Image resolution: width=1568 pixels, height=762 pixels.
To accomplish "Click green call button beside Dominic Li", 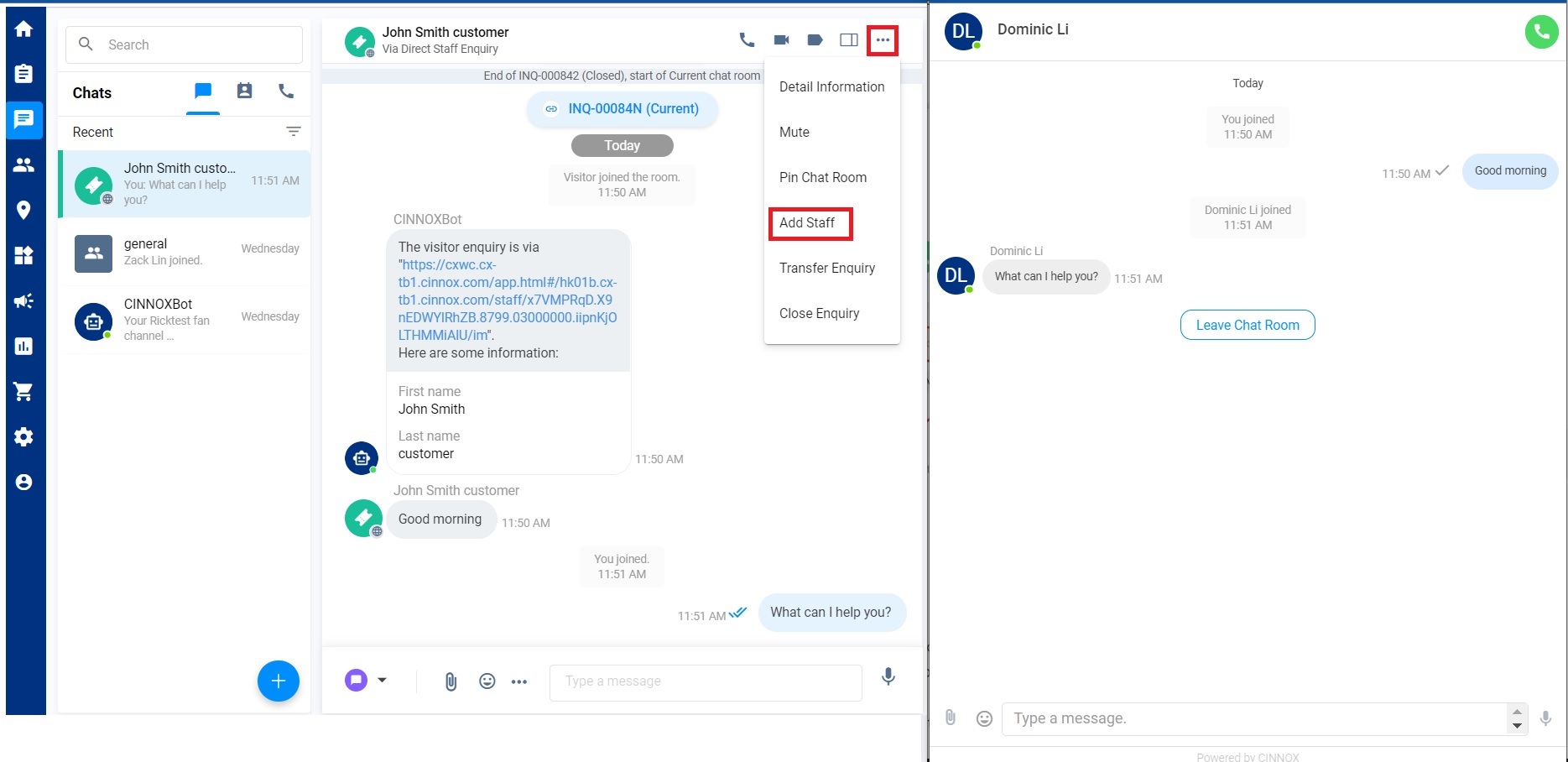I will click(x=1541, y=32).
